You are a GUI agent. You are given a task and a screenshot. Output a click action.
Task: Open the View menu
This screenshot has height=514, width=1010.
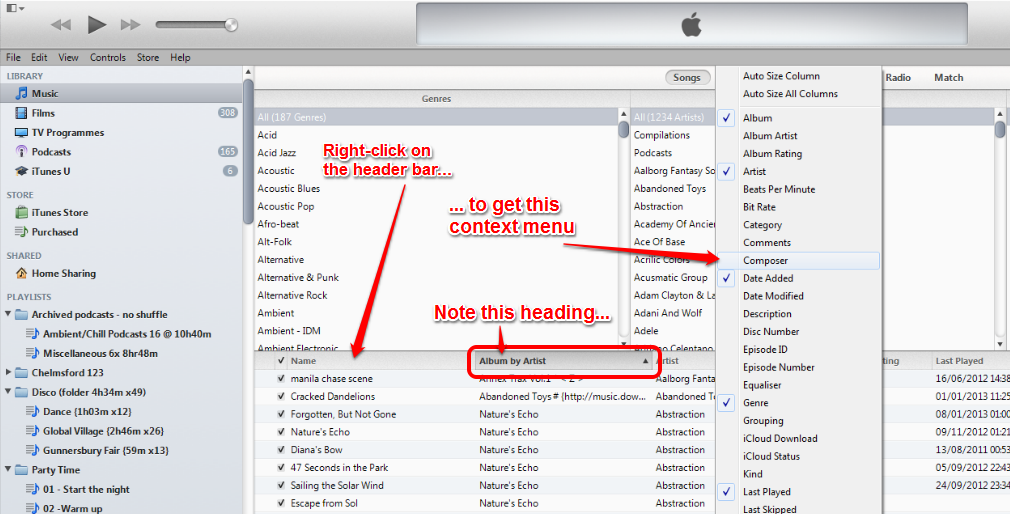[x=68, y=57]
